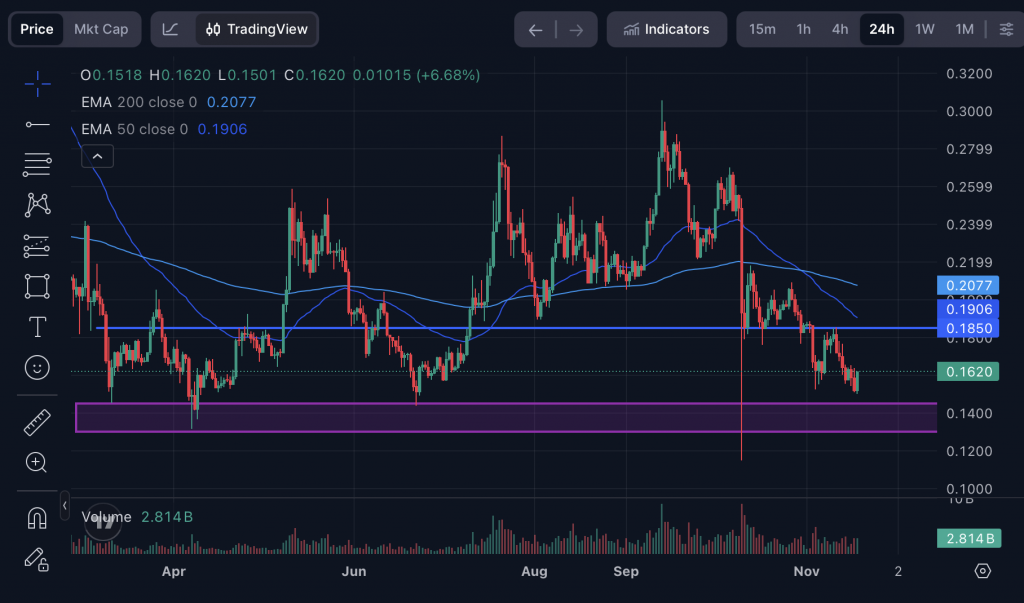Select the 1W timeframe
The height and width of the screenshot is (603, 1024).
(x=925, y=29)
